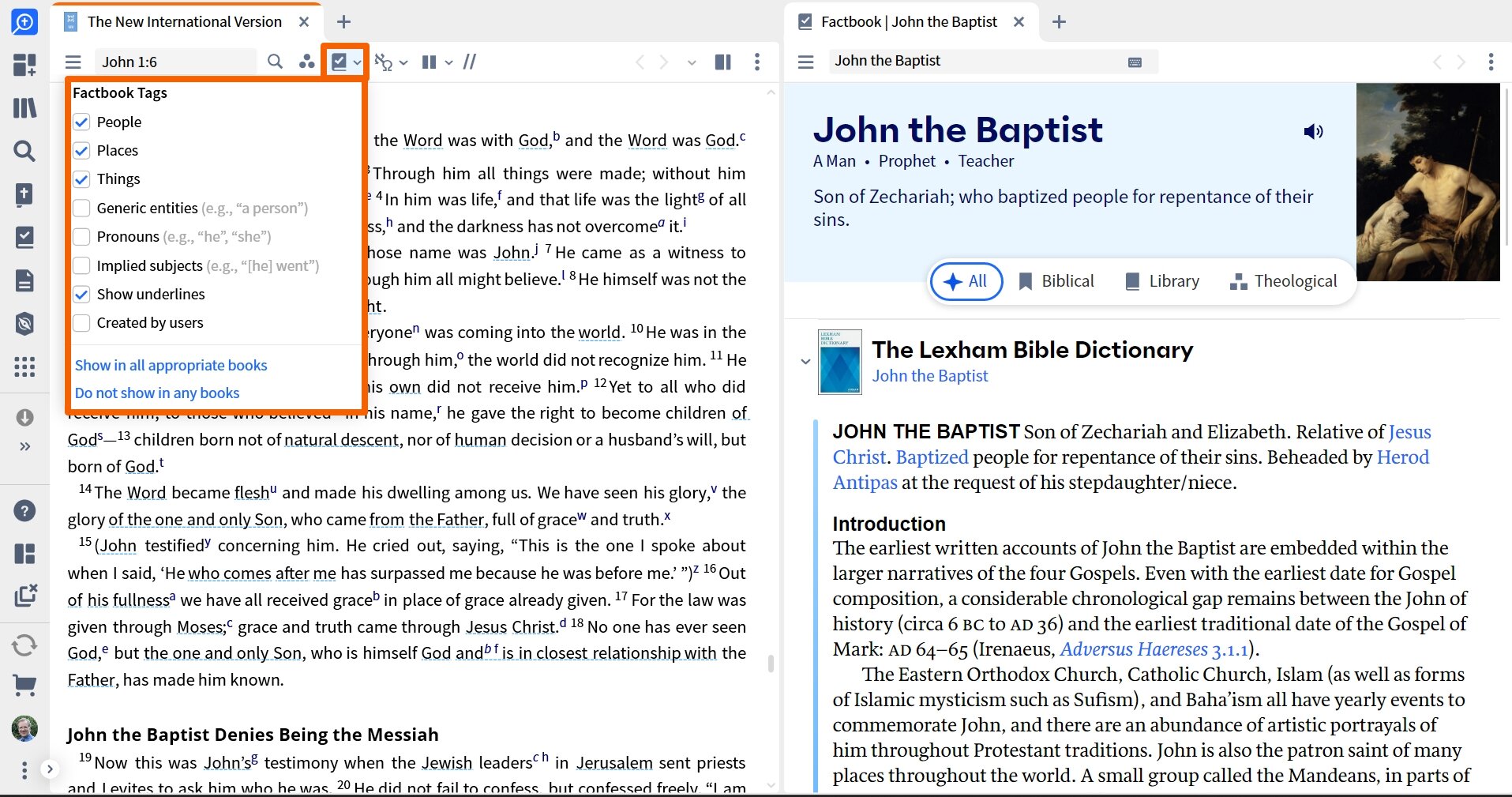Image resolution: width=1512 pixels, height=797 pixels.
Task: Click the sync refresh icon in sidebar
Action: 24,645
